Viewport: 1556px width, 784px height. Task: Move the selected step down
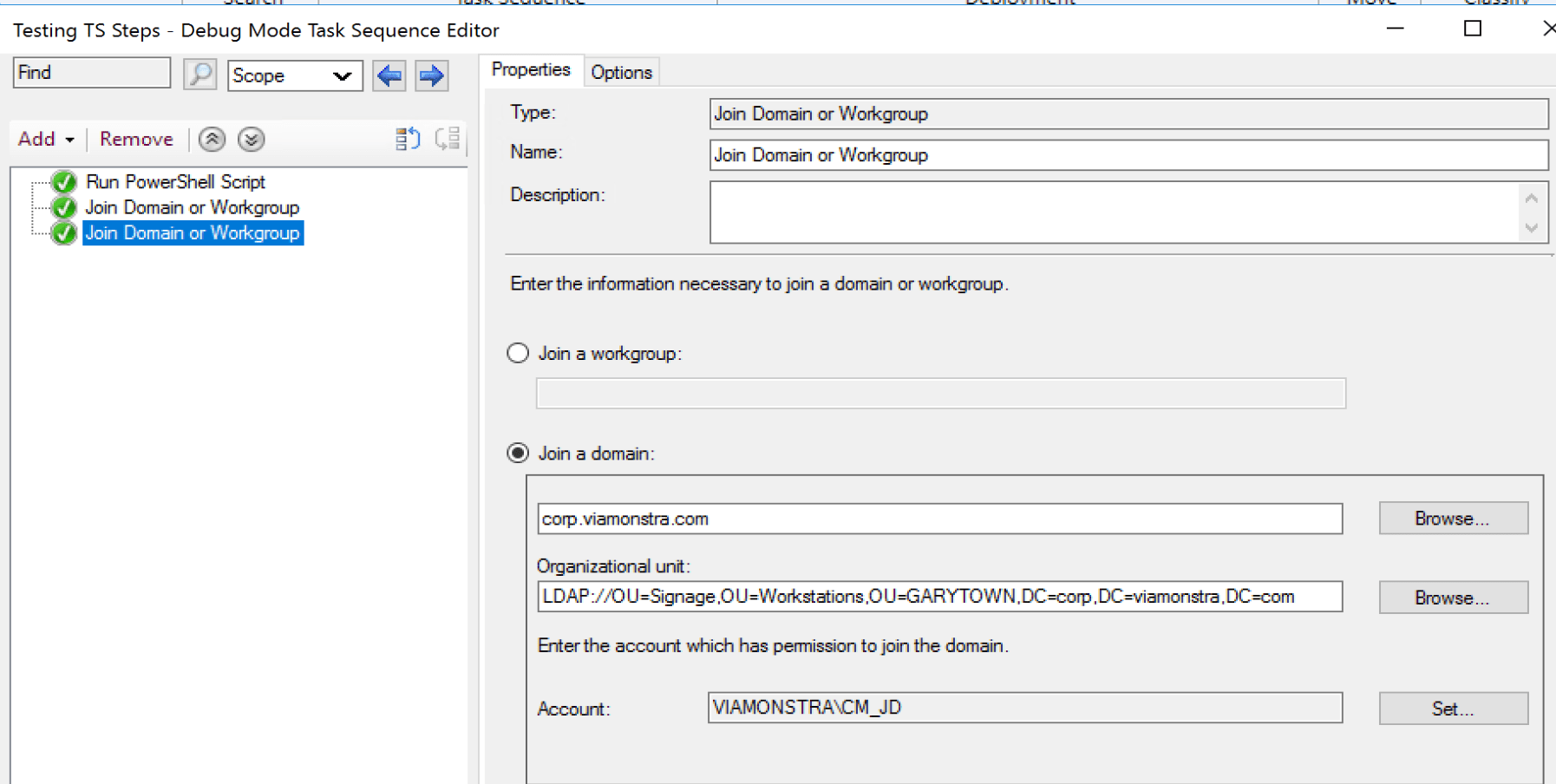(251, 139)
